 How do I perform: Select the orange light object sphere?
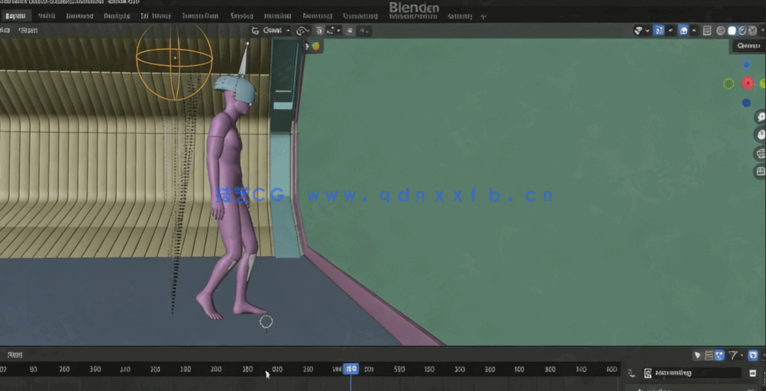(x=174, y=58)
